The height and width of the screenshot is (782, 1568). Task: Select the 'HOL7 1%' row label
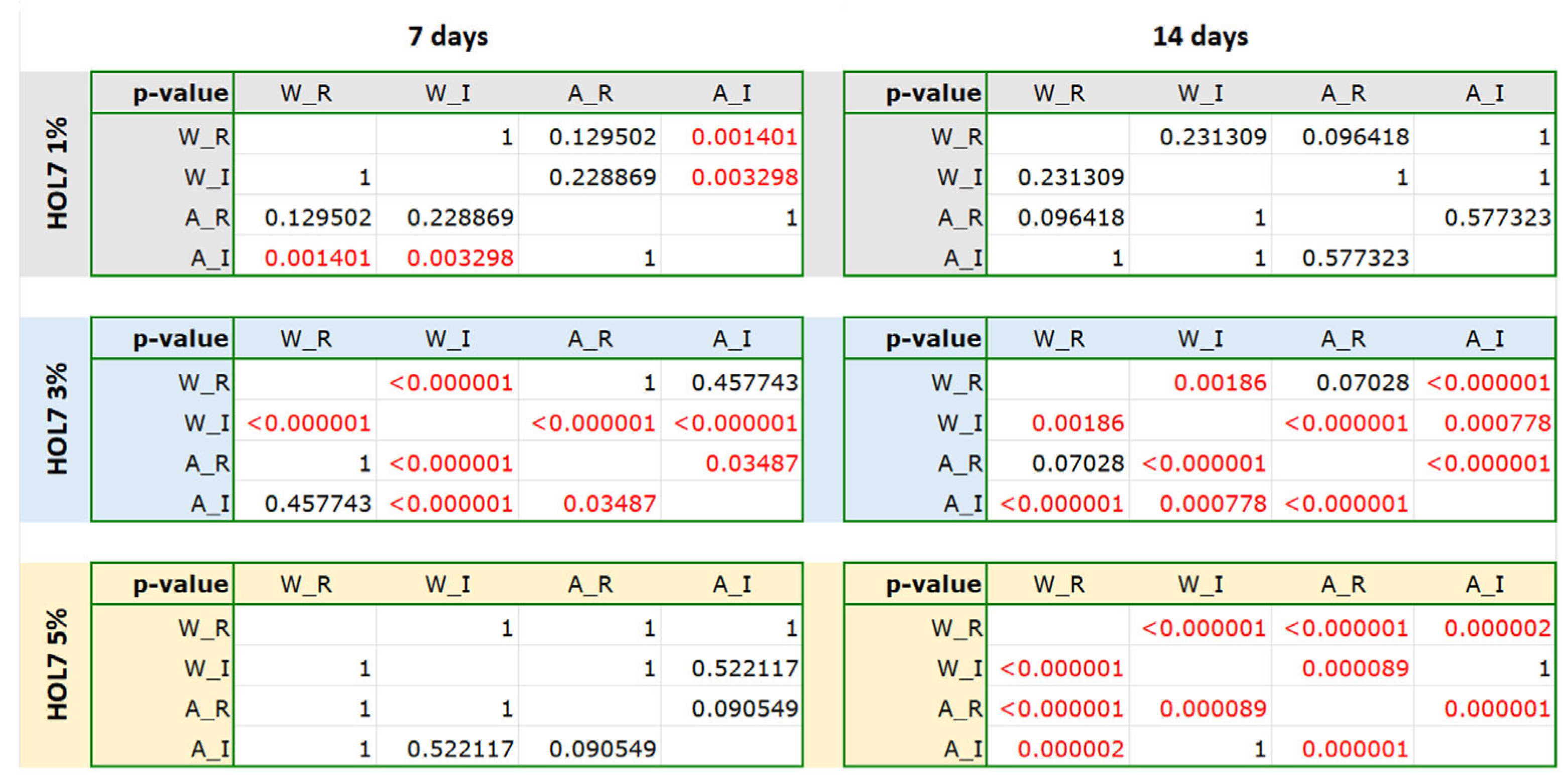[57, 174]
